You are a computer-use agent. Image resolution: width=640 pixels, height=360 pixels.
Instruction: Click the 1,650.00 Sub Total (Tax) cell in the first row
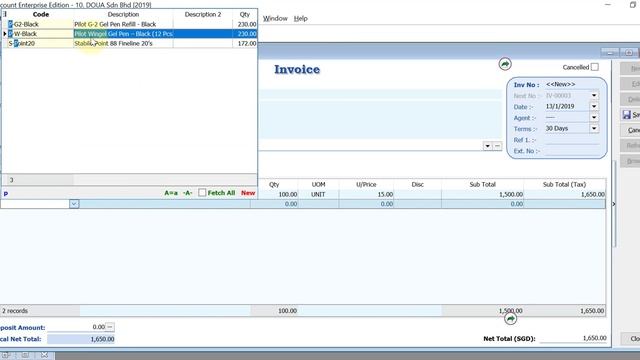564,194
